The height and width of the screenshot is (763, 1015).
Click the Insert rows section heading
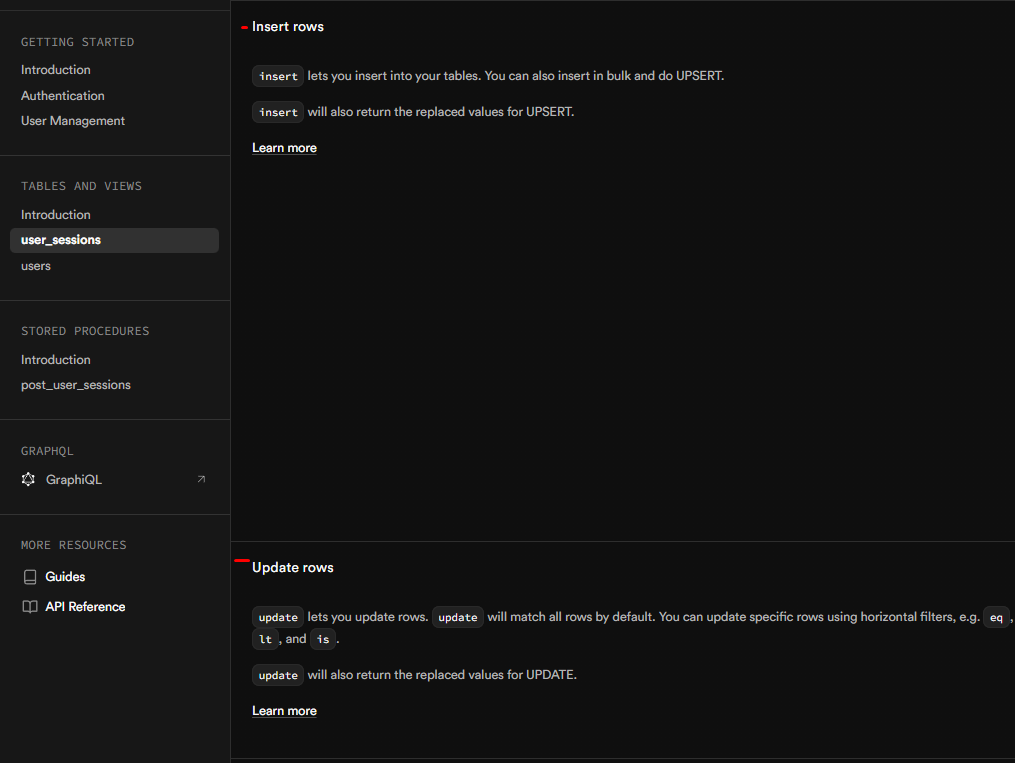pyautogui.click(x=288, y=27)
